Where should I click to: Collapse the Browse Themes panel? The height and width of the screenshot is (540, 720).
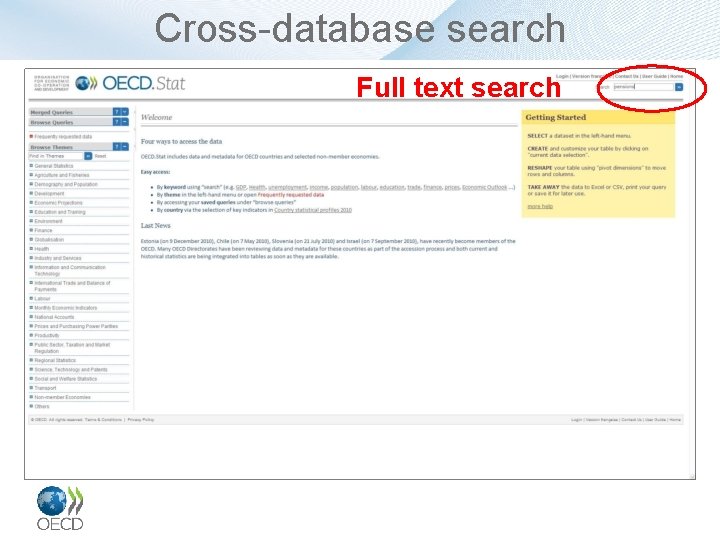(x=124, y=146)
